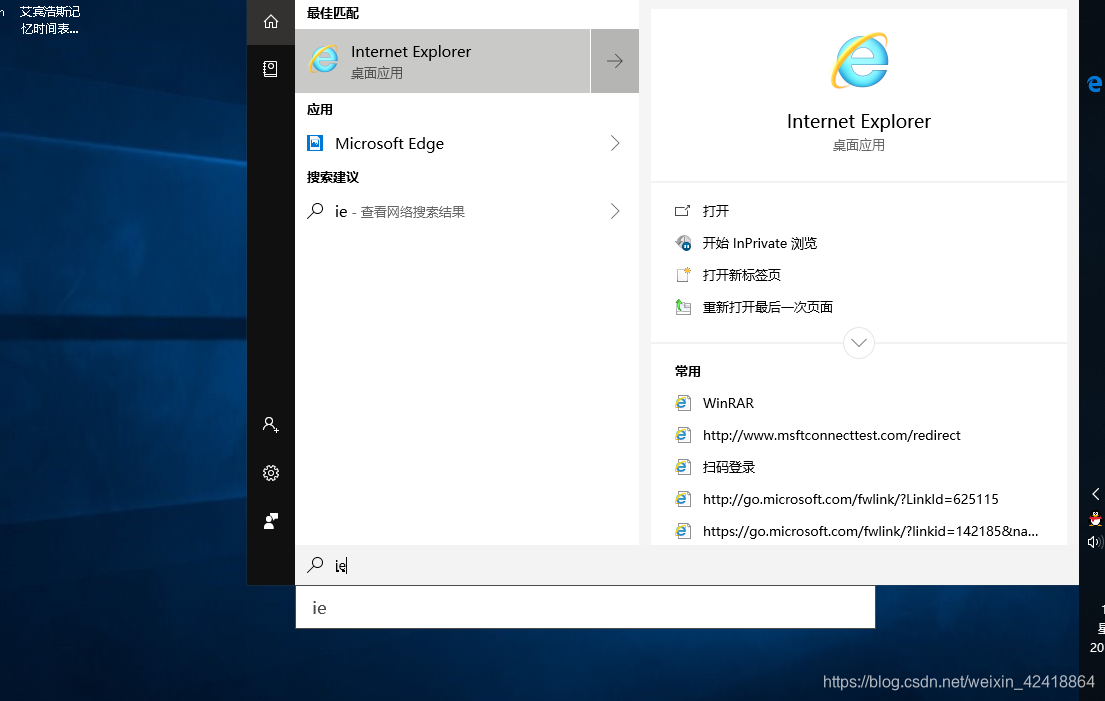Open WinRAR frequent page

point(728,403)
